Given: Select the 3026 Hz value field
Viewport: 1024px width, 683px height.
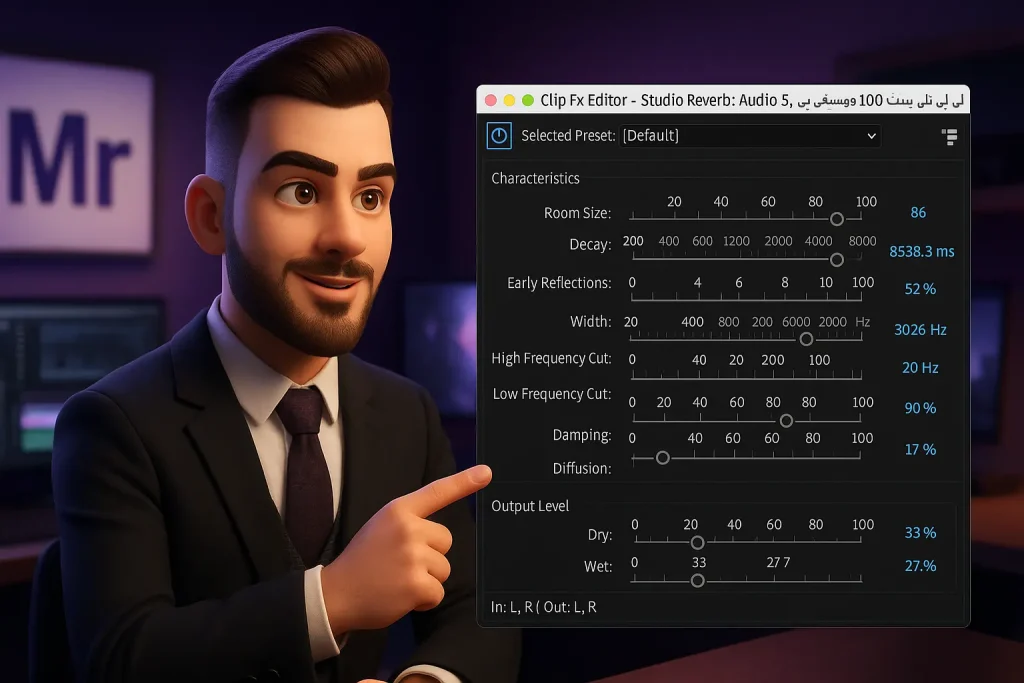Looking at the screenshot, I should [x=920, y=330].
